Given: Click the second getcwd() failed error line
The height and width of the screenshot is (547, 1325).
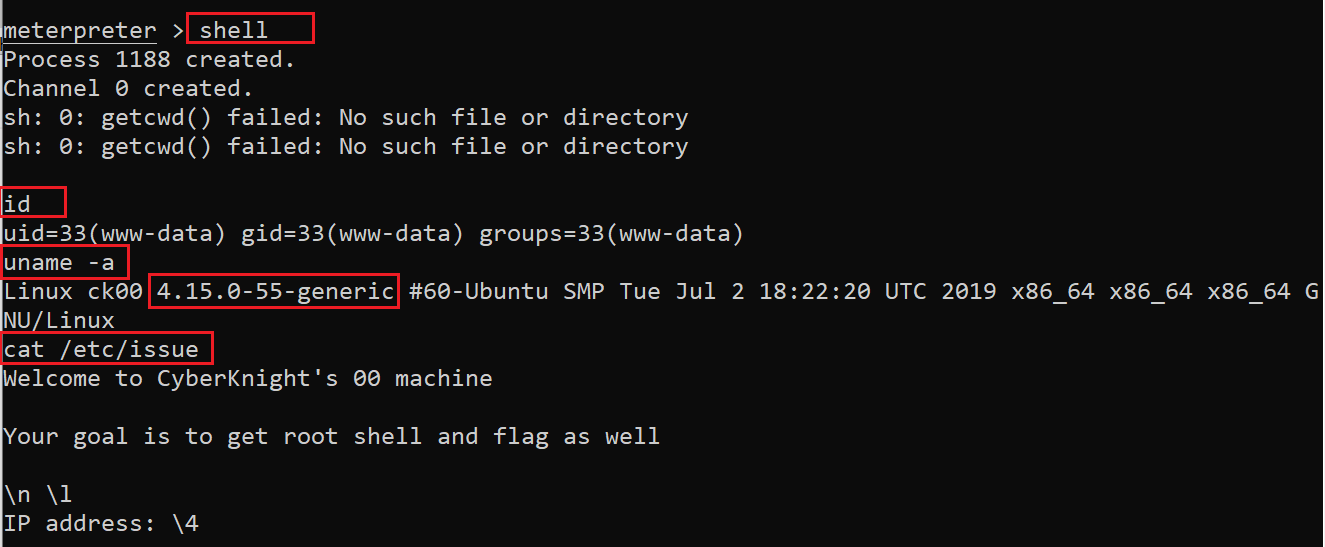Looking at the screenshot, I should (345, 146).
